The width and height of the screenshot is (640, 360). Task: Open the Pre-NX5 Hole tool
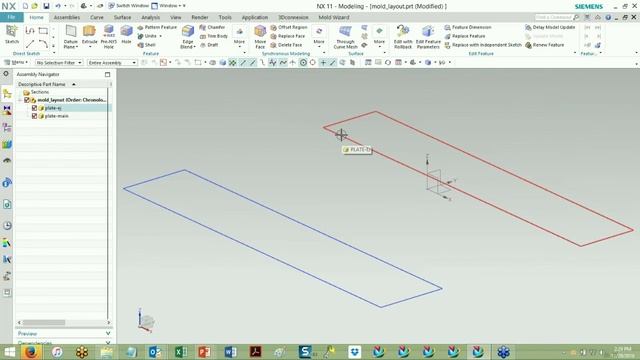(x=109, y=36)
